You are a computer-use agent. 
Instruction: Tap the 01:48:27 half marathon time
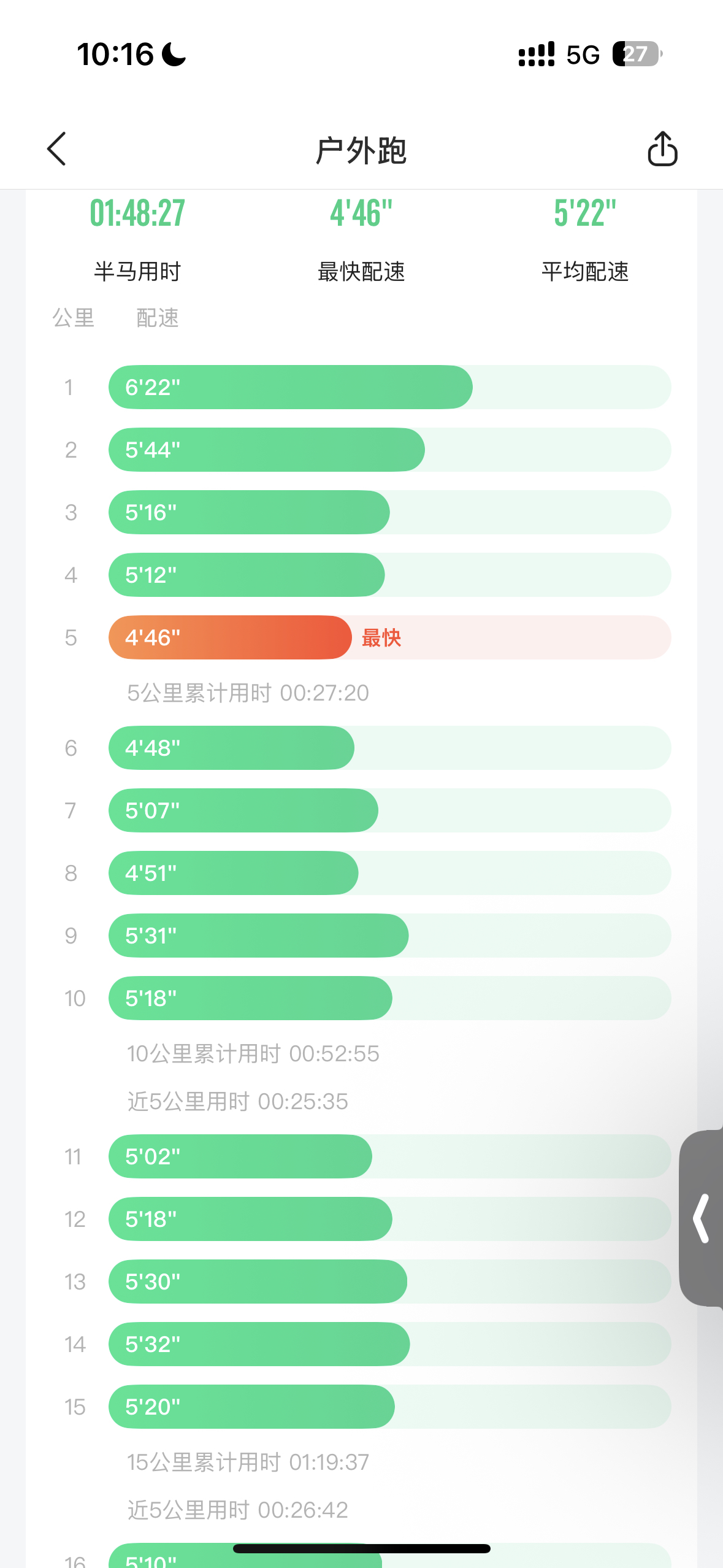point(137,213)
